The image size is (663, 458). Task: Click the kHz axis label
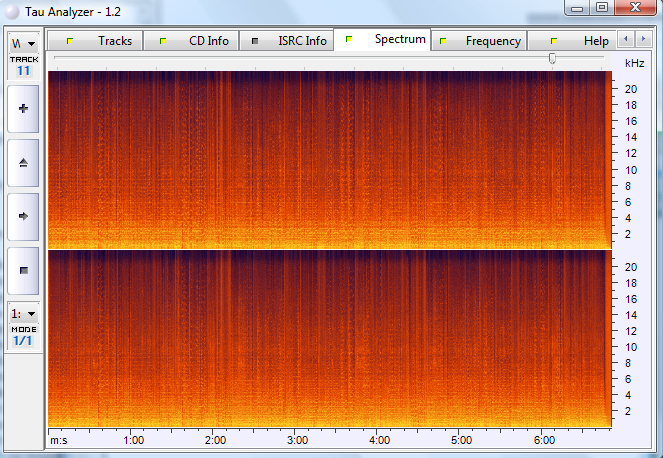pyautogui.click(x=634, y=63)
